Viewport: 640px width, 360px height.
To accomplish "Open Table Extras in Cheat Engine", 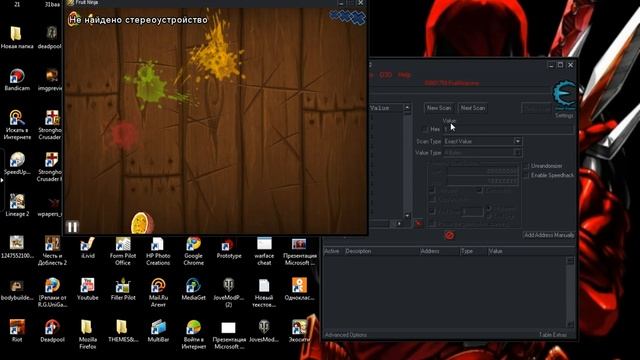I will click(552, 335).
